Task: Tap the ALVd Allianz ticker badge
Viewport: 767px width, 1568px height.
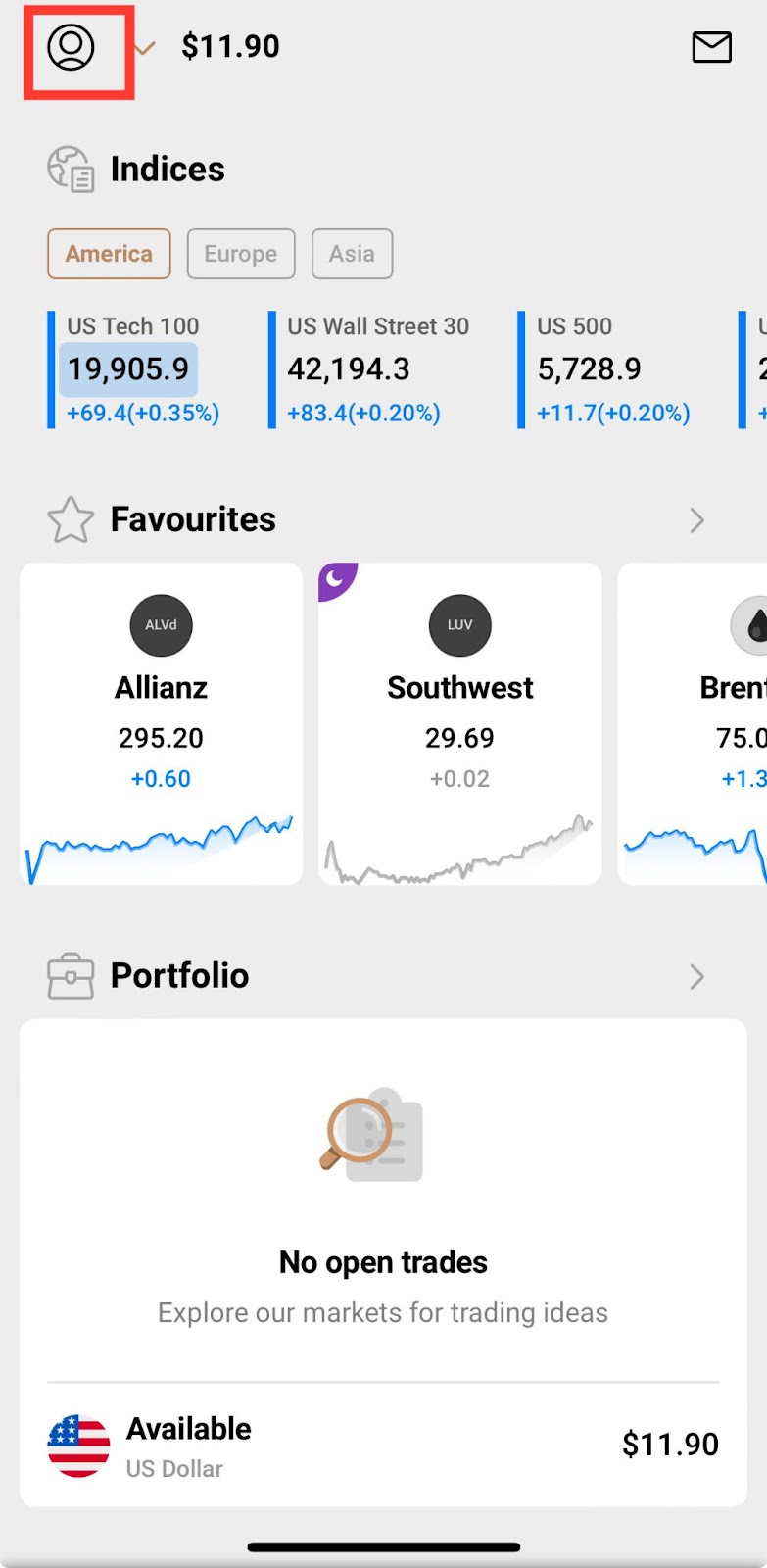Action: click(162, 625)
